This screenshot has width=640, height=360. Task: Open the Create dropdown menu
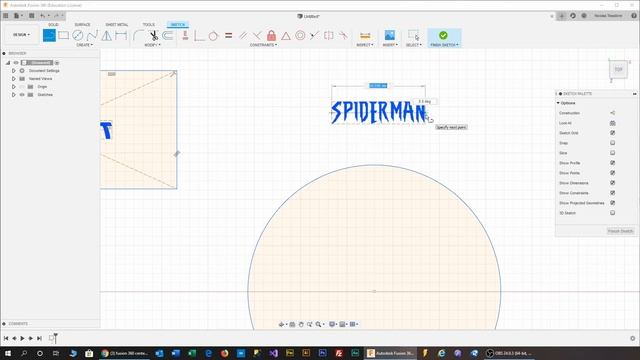[x=84, y=45]
